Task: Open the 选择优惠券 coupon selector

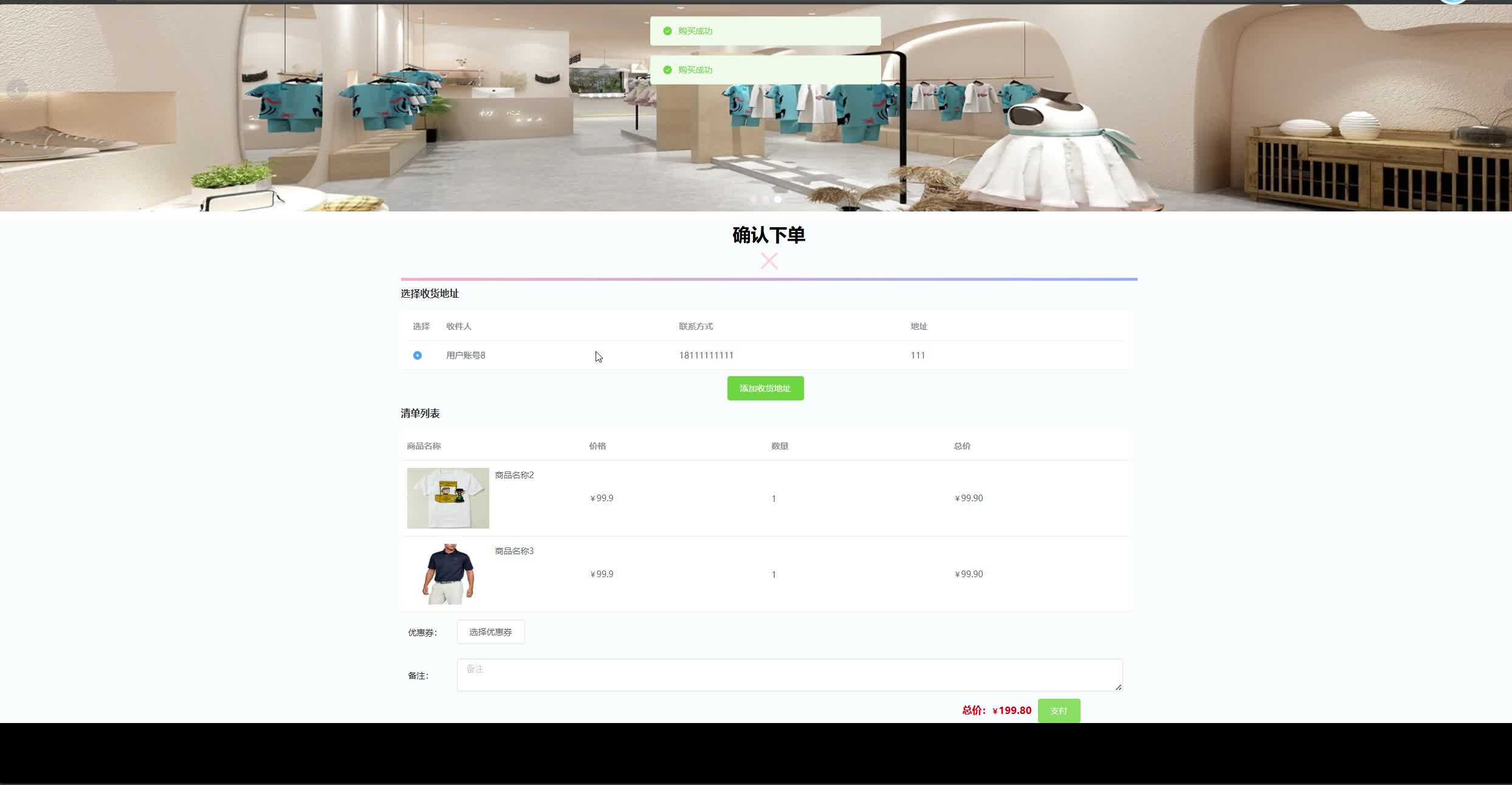Action: [x=490, y=632]
